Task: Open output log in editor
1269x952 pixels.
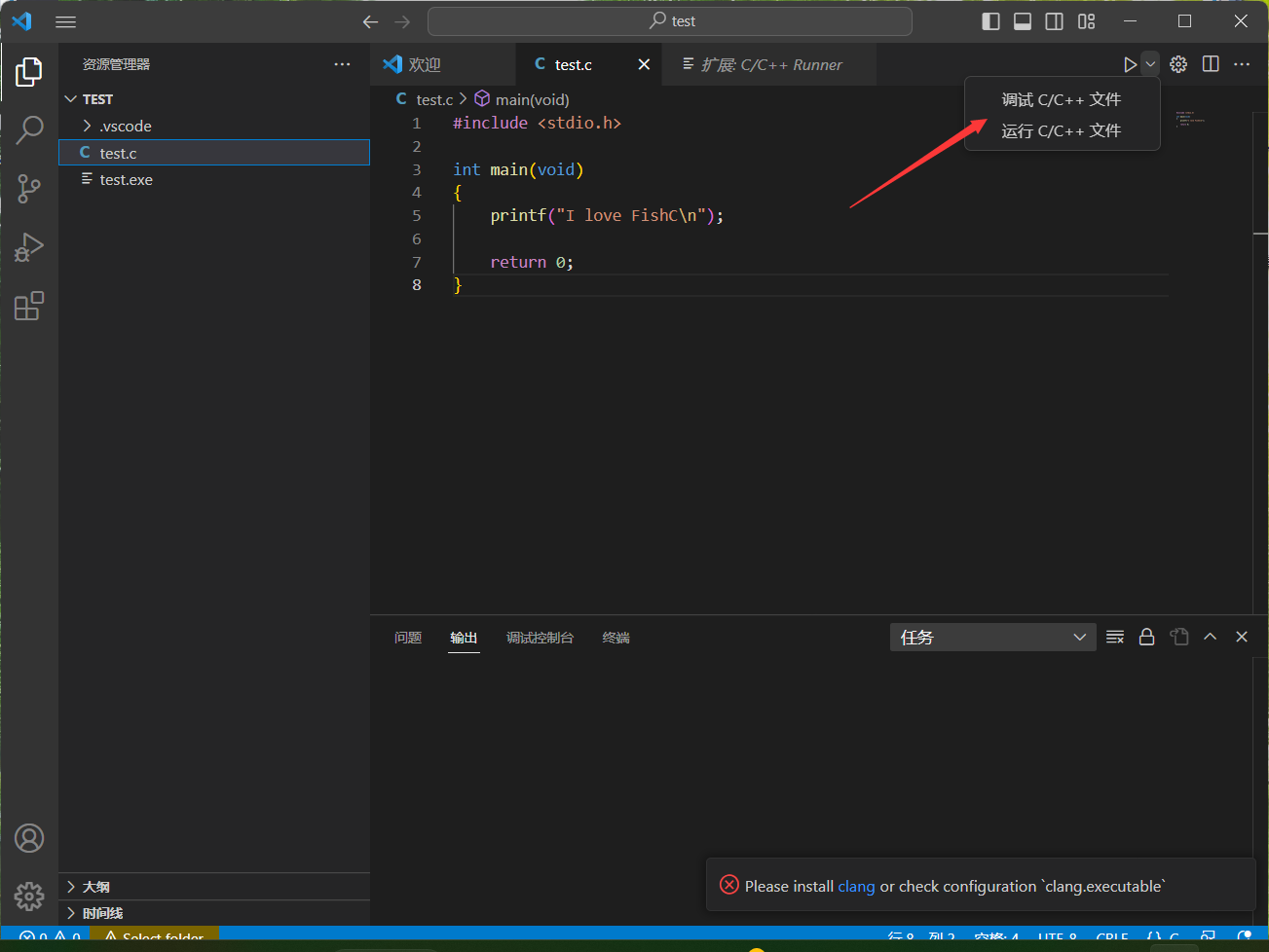Action: 1179,637
